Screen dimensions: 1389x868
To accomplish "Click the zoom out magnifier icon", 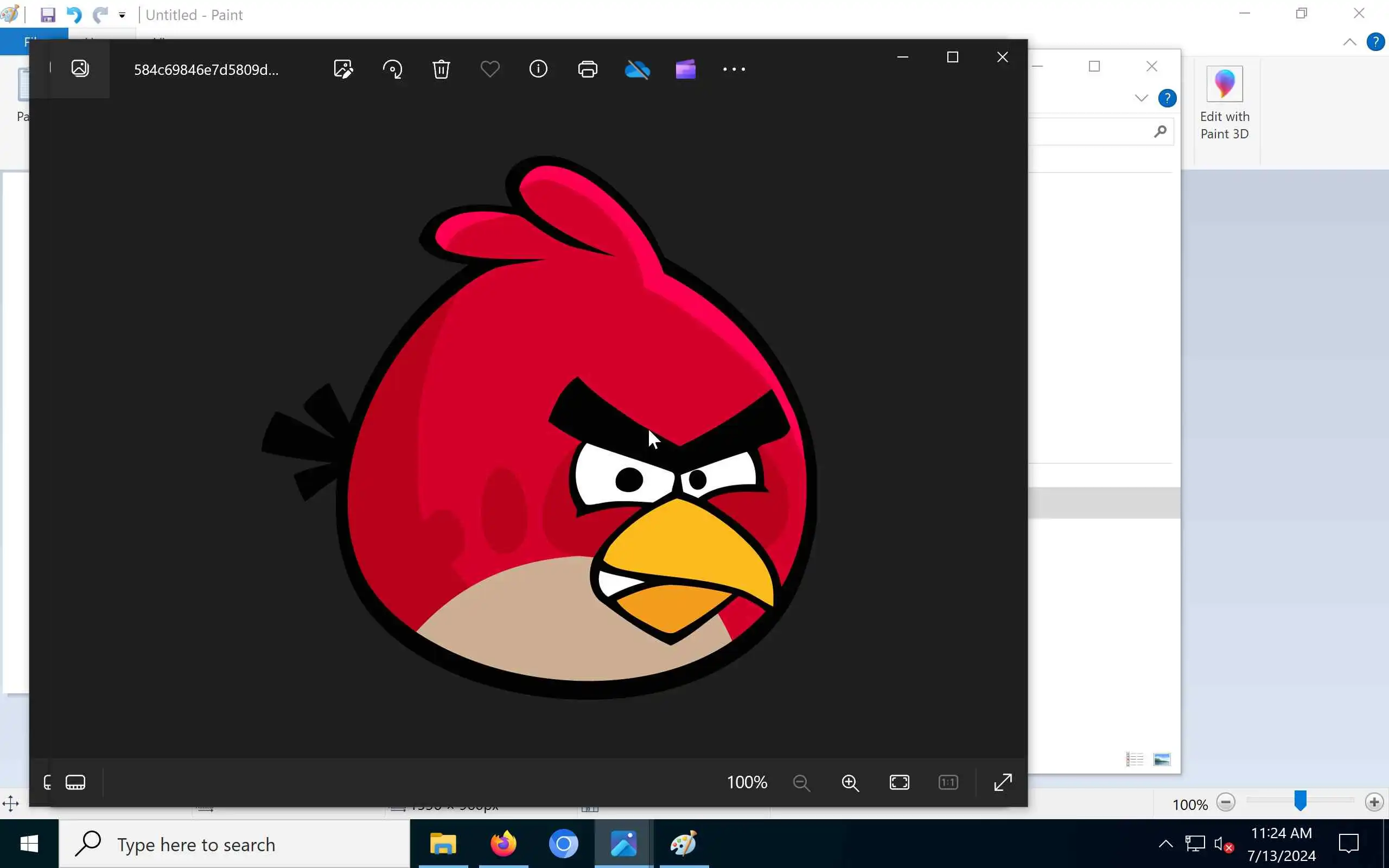I will click(x=801, y=782).
